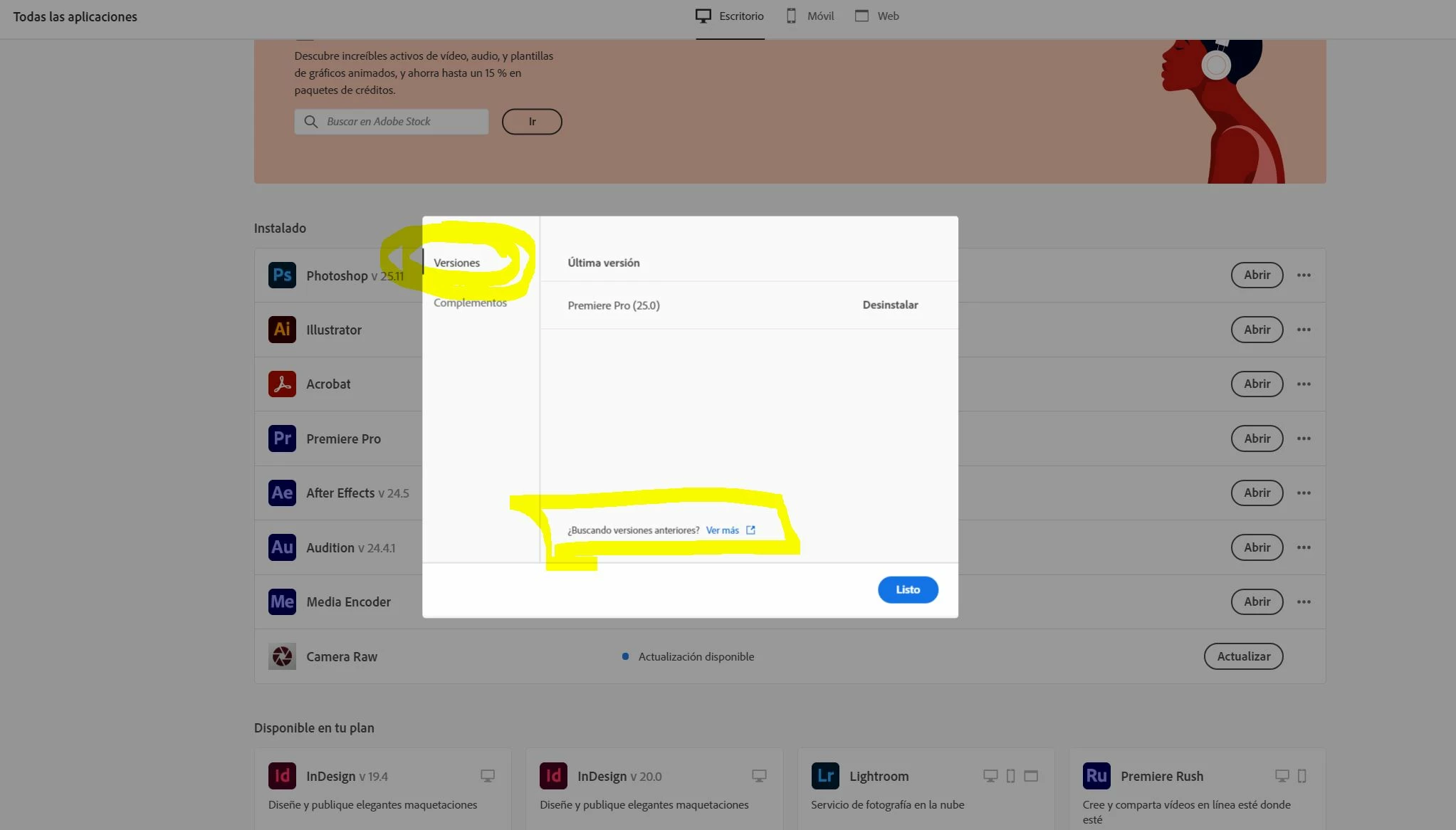Click the Camera Raw app icon
This screenshot has height=830, width=1456.
[282, 656]
